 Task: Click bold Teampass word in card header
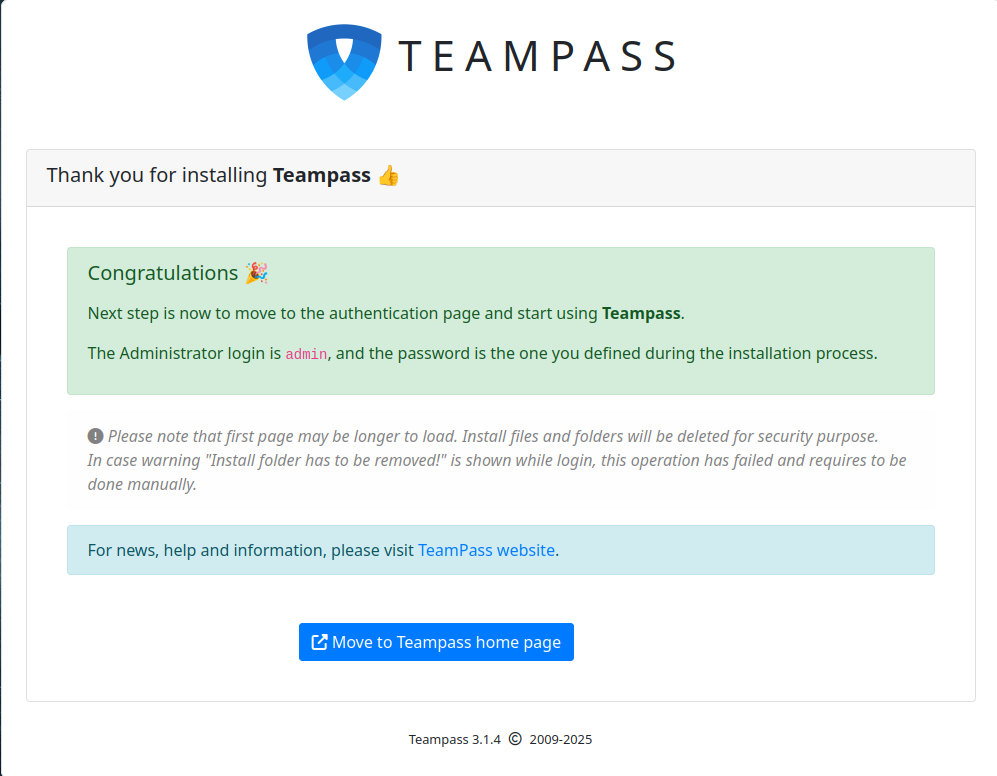321,176
